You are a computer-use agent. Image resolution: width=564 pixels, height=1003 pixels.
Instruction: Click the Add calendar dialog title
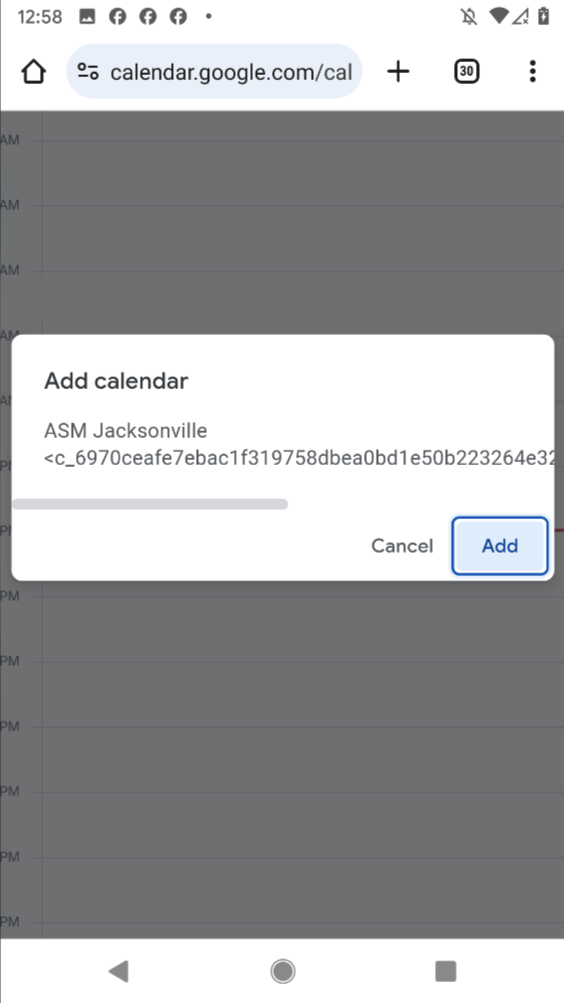pos(116,381)
